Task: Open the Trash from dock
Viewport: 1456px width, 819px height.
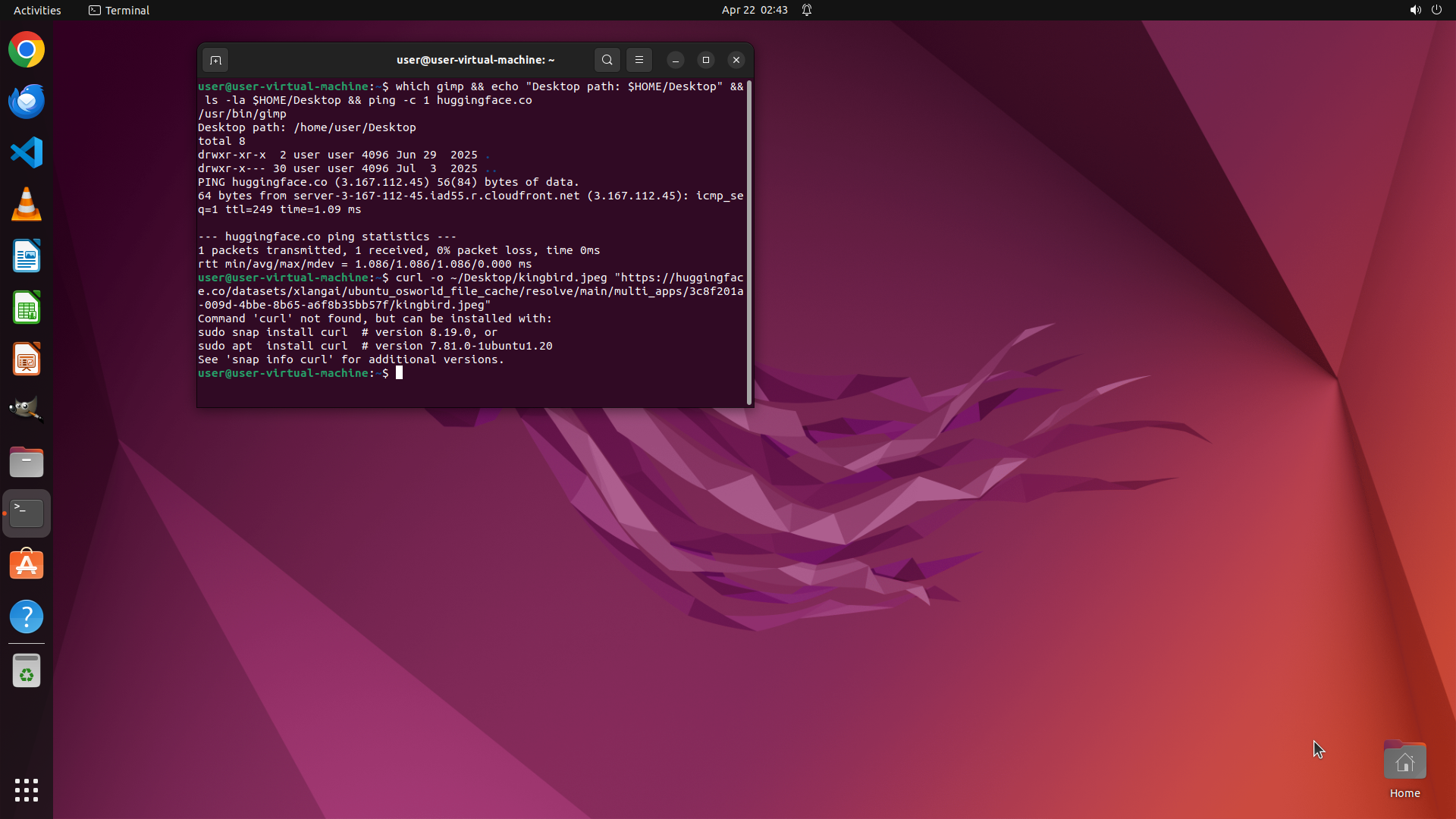Action: tap(27, 671)
